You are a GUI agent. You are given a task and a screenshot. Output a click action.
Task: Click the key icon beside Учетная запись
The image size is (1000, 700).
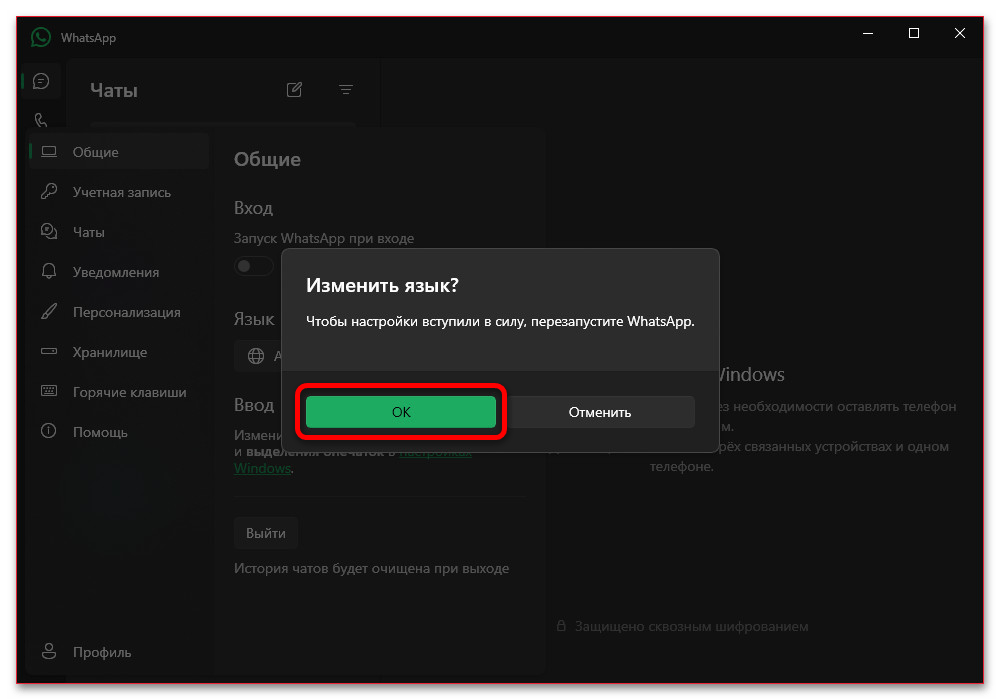(49, 191)
